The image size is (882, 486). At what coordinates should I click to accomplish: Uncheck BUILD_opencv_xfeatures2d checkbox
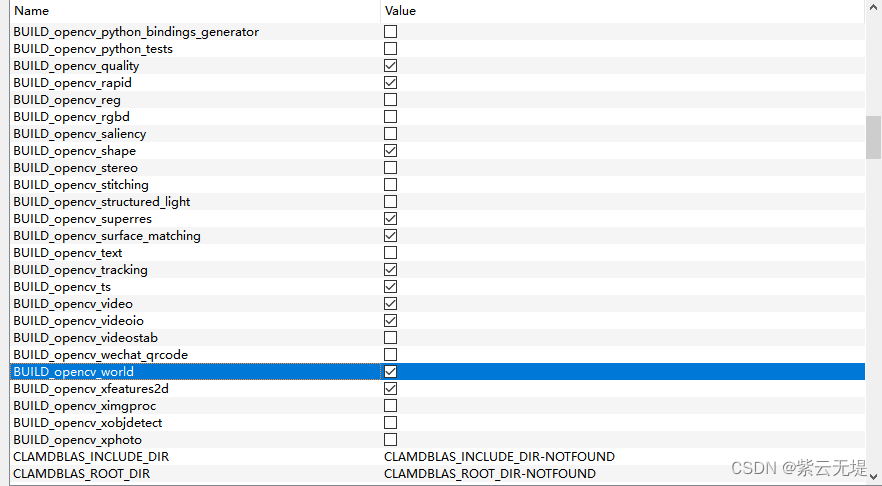pyautogui.click(x=390, y=389)
